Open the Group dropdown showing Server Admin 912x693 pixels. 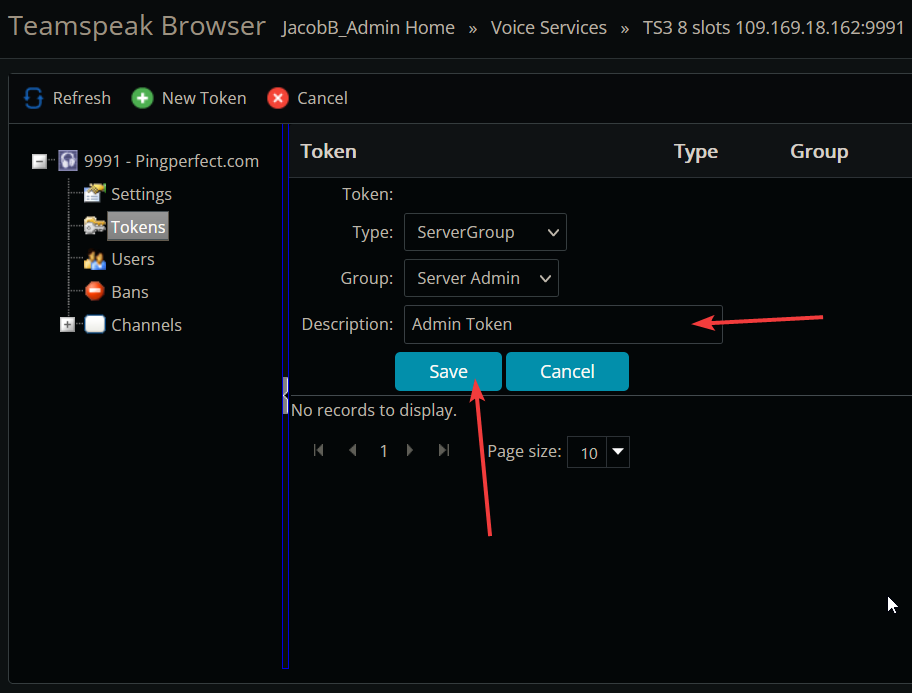[481, 278]
